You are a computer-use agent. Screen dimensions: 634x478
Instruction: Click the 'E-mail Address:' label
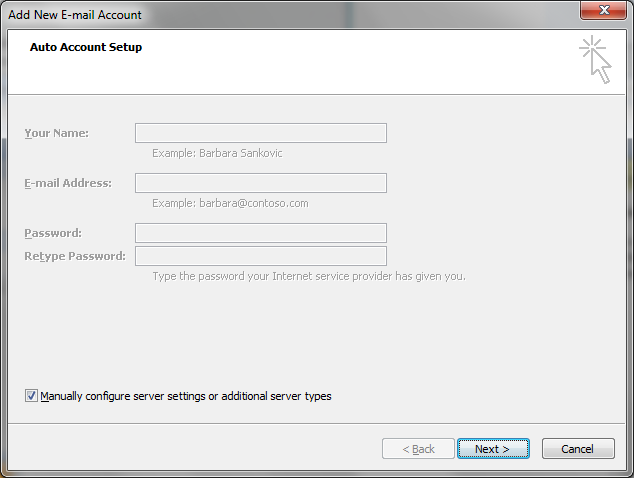(68, 183)
